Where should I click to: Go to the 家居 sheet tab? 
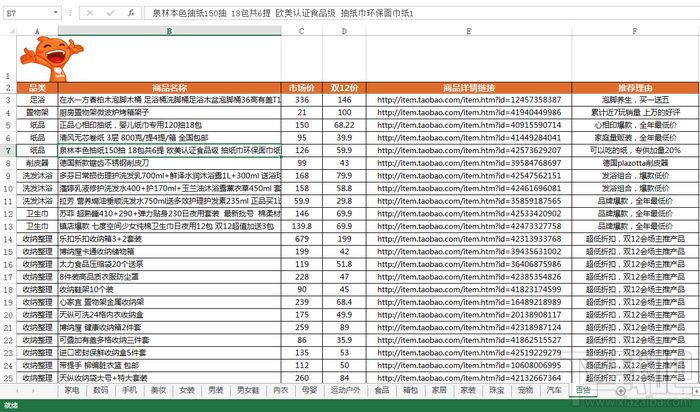439,390
